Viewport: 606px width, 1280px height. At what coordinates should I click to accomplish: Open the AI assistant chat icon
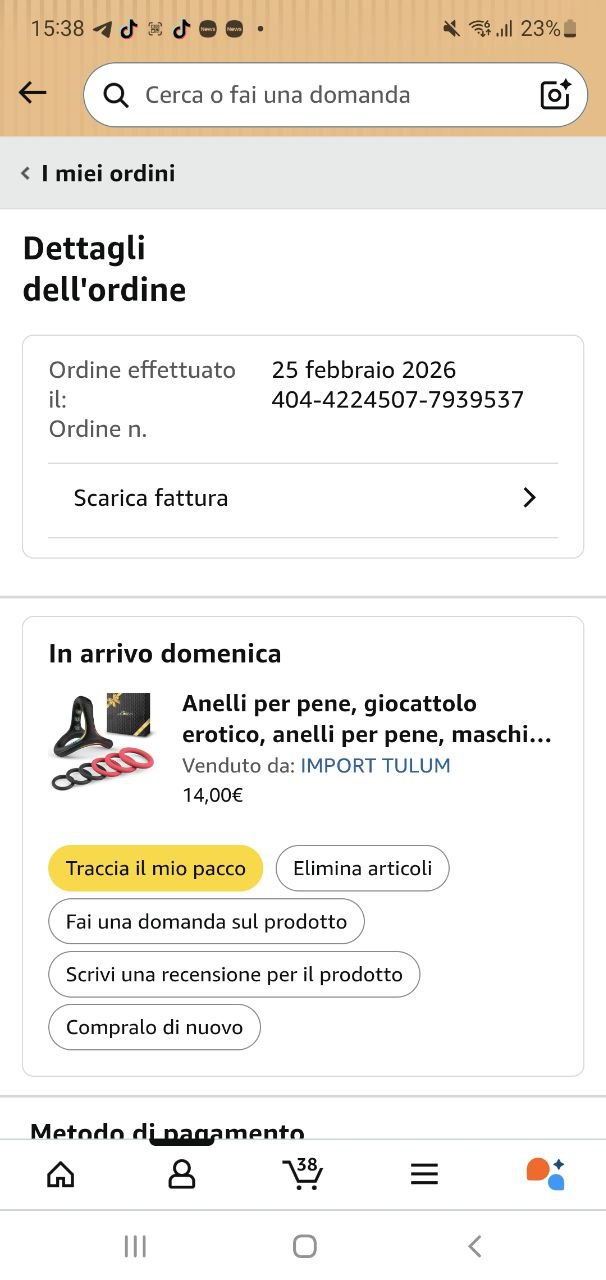[545, 1173]
